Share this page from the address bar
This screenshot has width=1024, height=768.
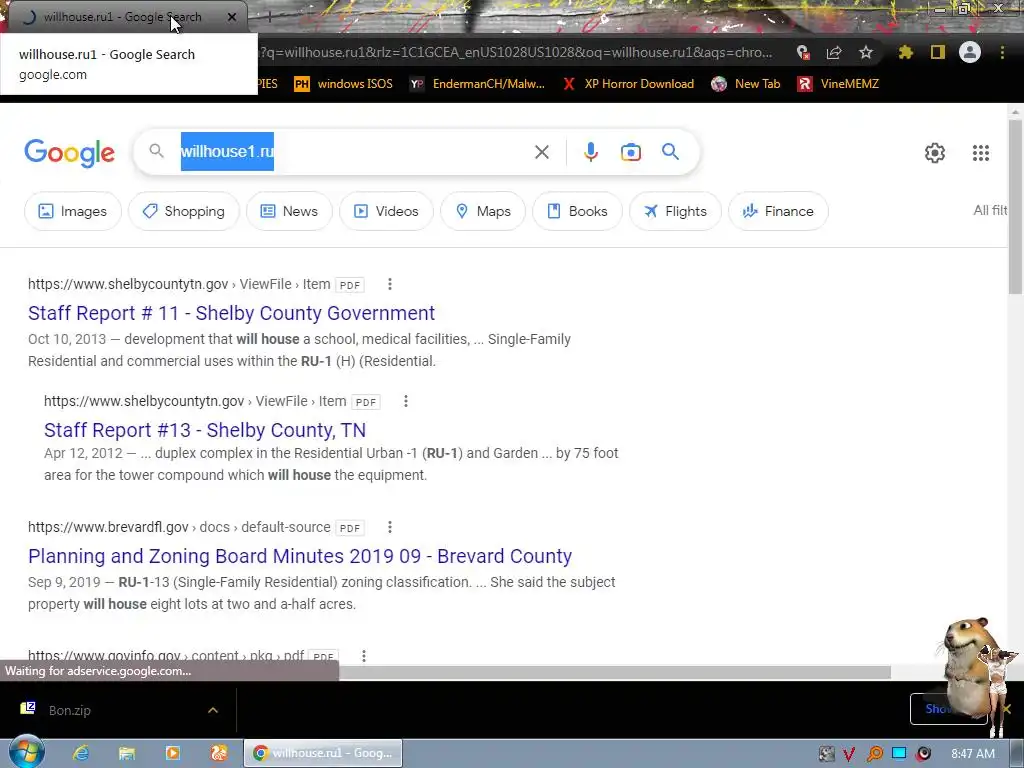pyautogui.click(x=834, y=52)
